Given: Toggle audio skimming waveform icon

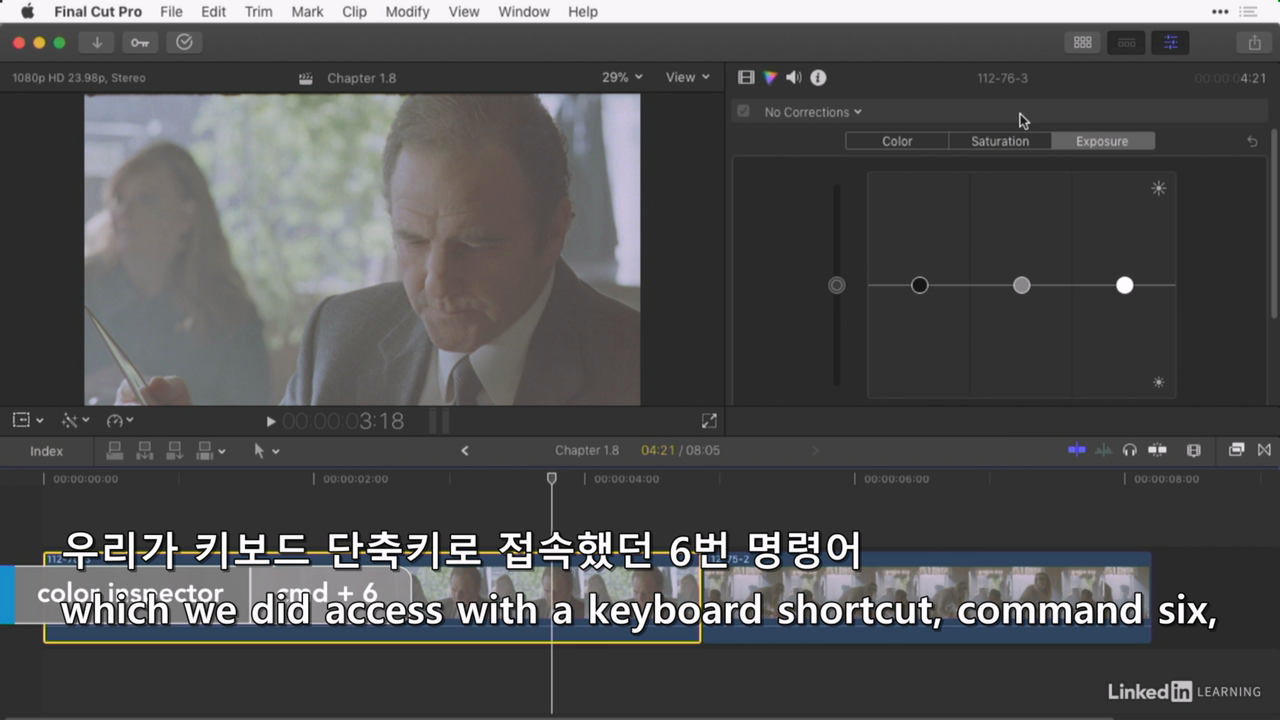Looking at the screenshot, I should pos(1103,450).
